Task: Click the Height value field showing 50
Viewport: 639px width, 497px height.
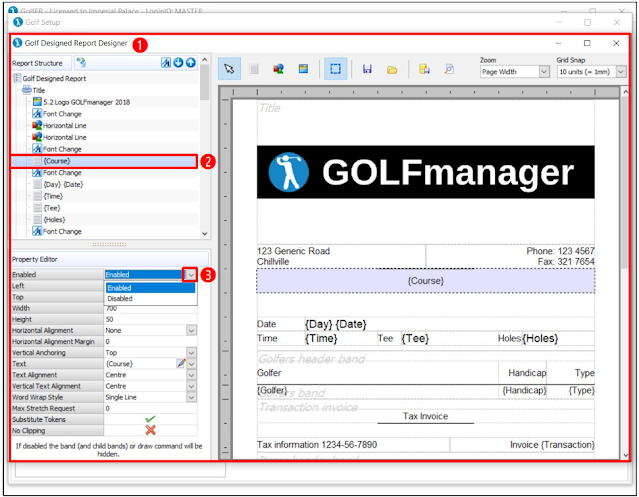Action: pos(150,319)
